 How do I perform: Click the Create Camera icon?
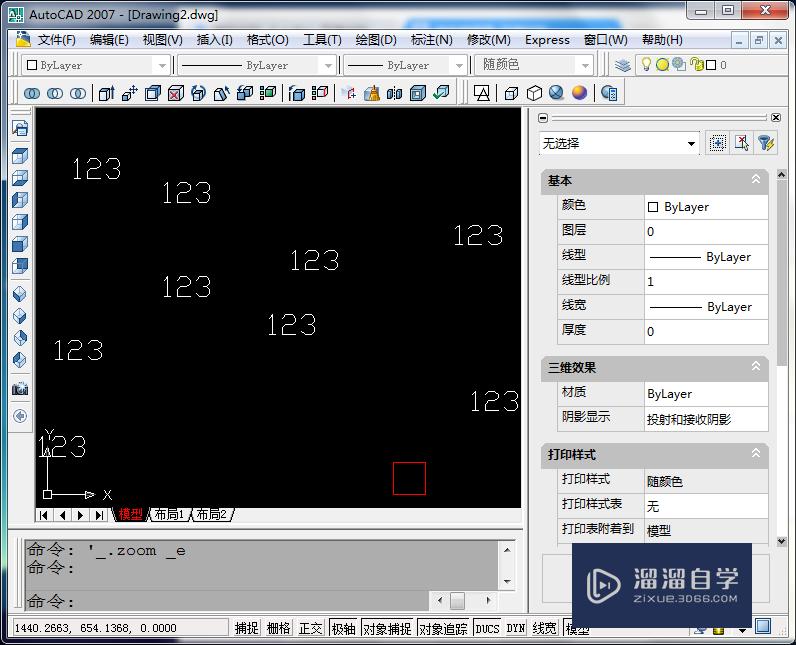[20, 389]
